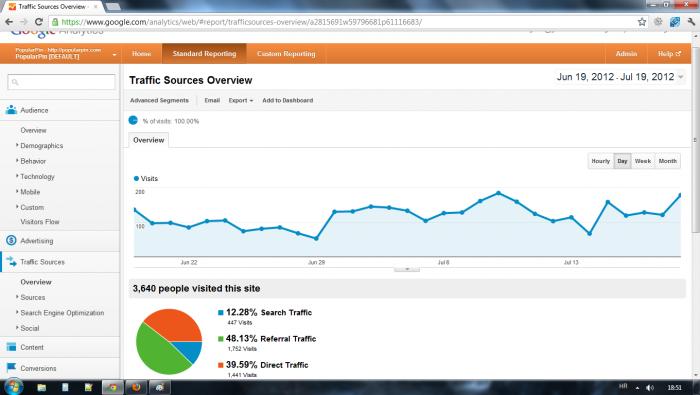Open Visitors Flow link
Image resolution: width=700 pixels, height=395 pixels.
pyautogui.click(x=40, y=222)
